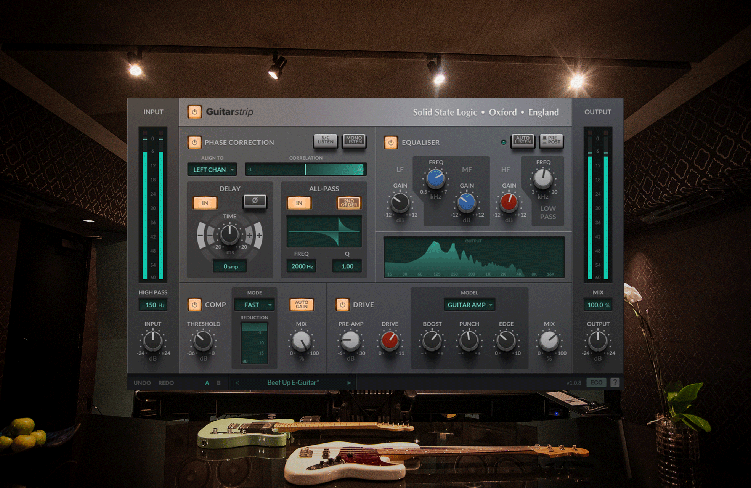Toggle the Guitarstrip main power button
The image size is (751, 488).
(x=194, y=112)
